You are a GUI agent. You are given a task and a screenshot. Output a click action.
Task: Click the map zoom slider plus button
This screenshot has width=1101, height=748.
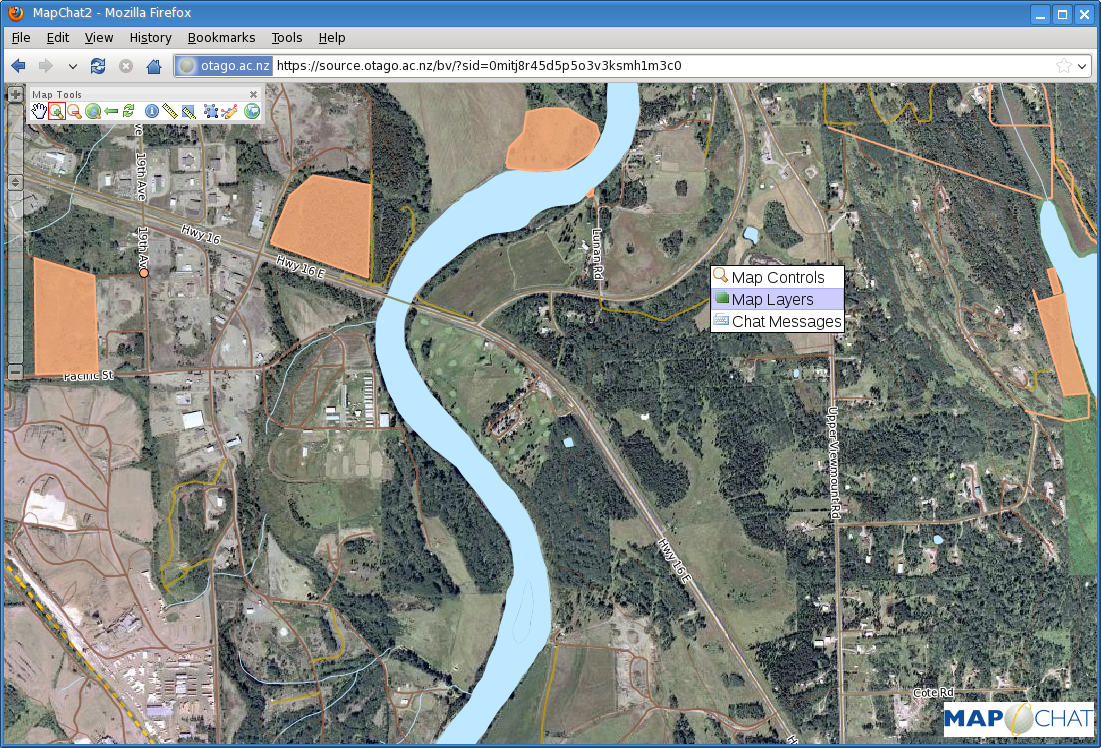point(15,94)
